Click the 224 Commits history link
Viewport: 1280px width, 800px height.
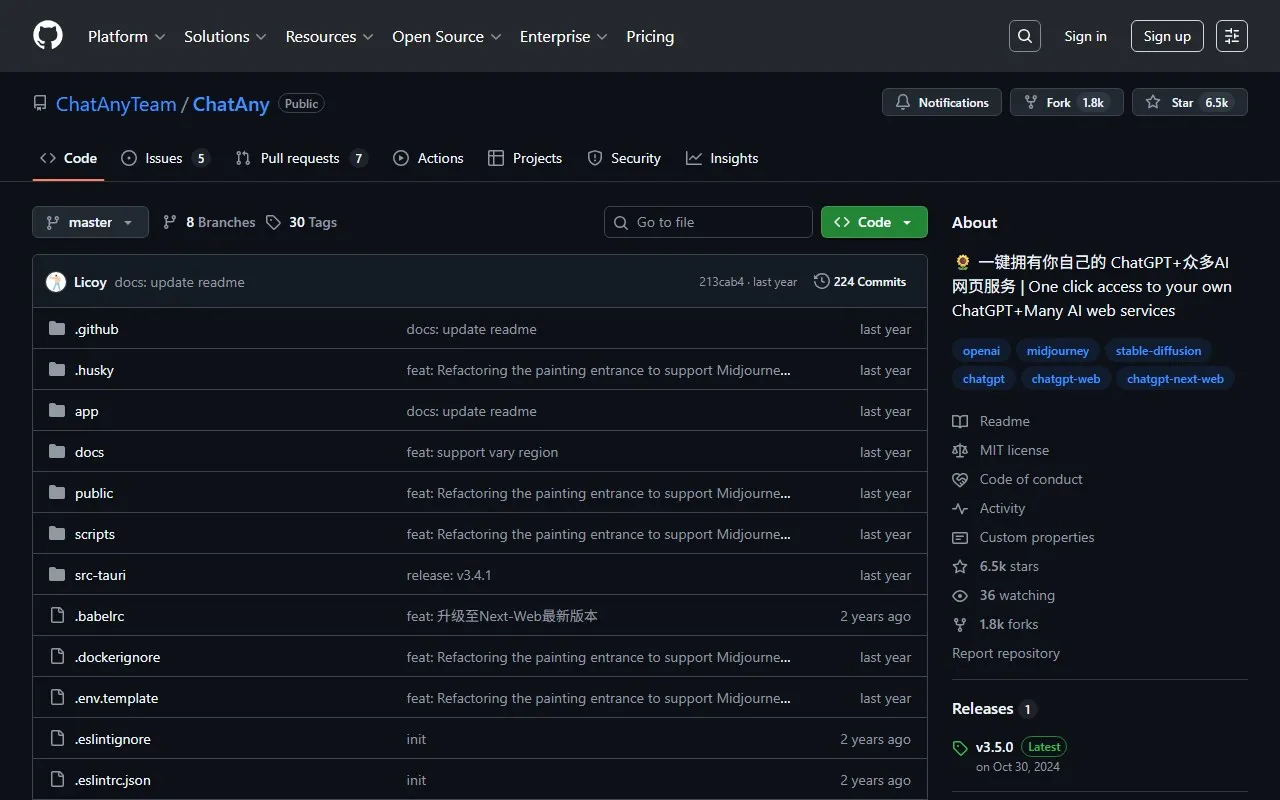860,282
